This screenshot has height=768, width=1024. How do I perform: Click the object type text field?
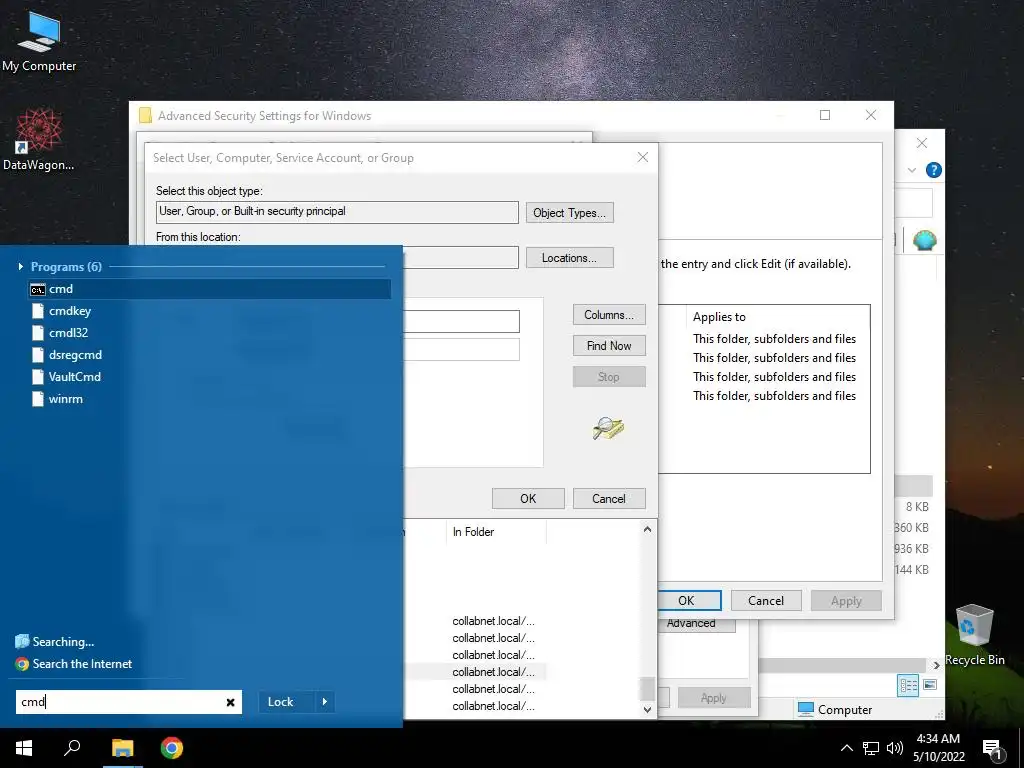click(338, 212)
